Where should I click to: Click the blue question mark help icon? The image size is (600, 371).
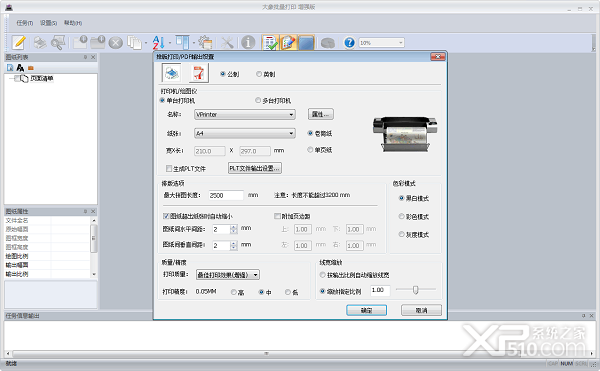pyautogui.click(x=349, y=42)
